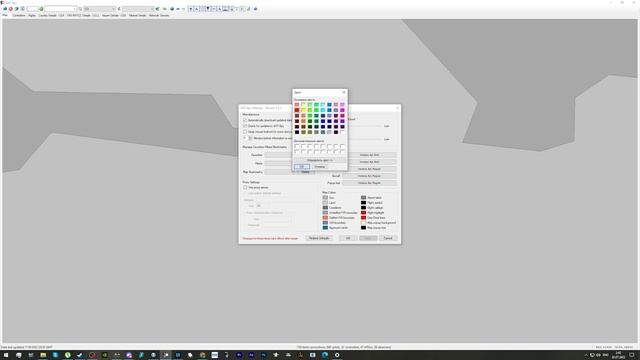Screen dimensions: 640x360
Task: Toggle Automatically download updated data checkbox
Action: pos(245,120)
